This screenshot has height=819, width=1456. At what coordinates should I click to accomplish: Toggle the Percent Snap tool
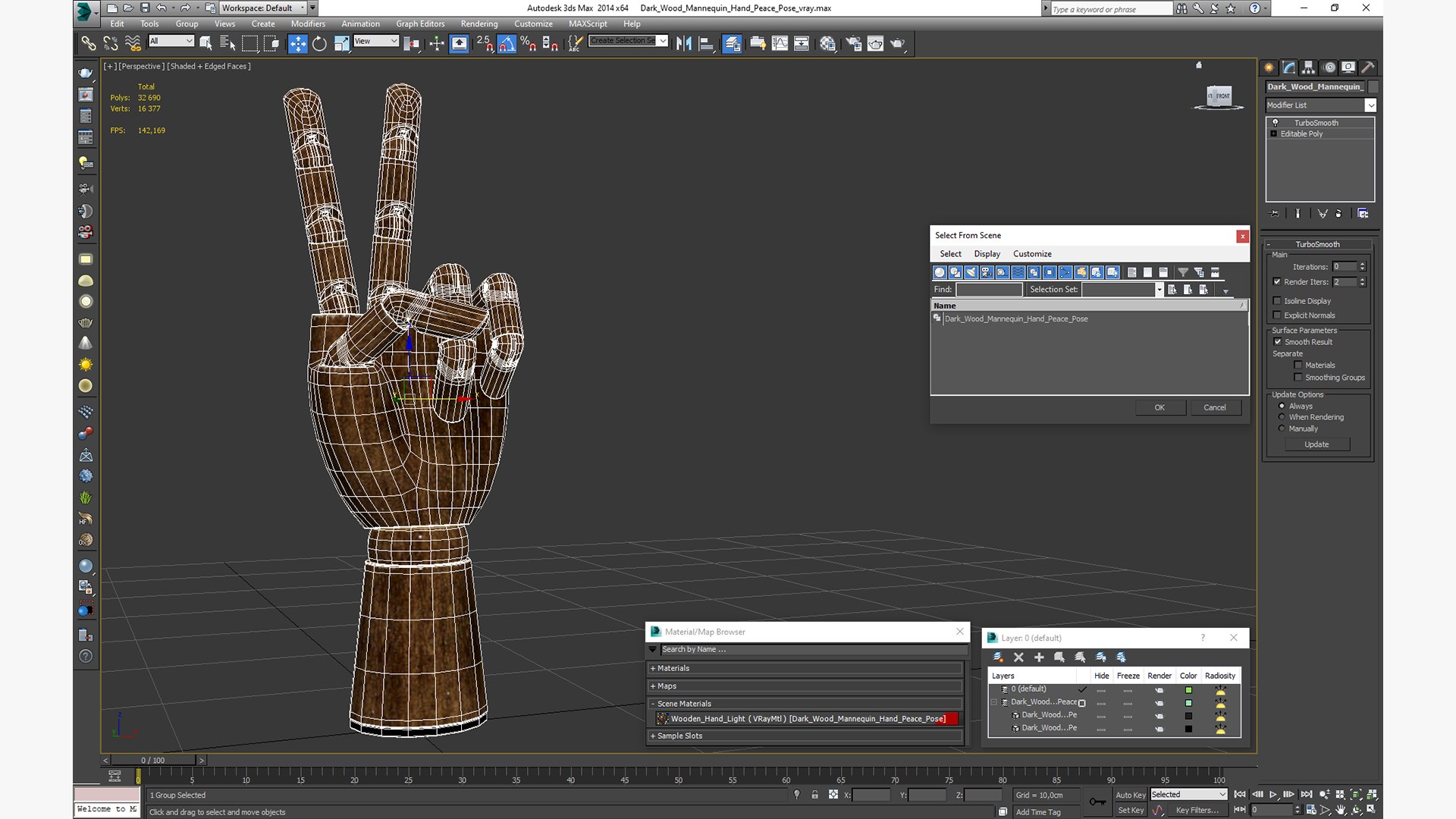(528, 43)
